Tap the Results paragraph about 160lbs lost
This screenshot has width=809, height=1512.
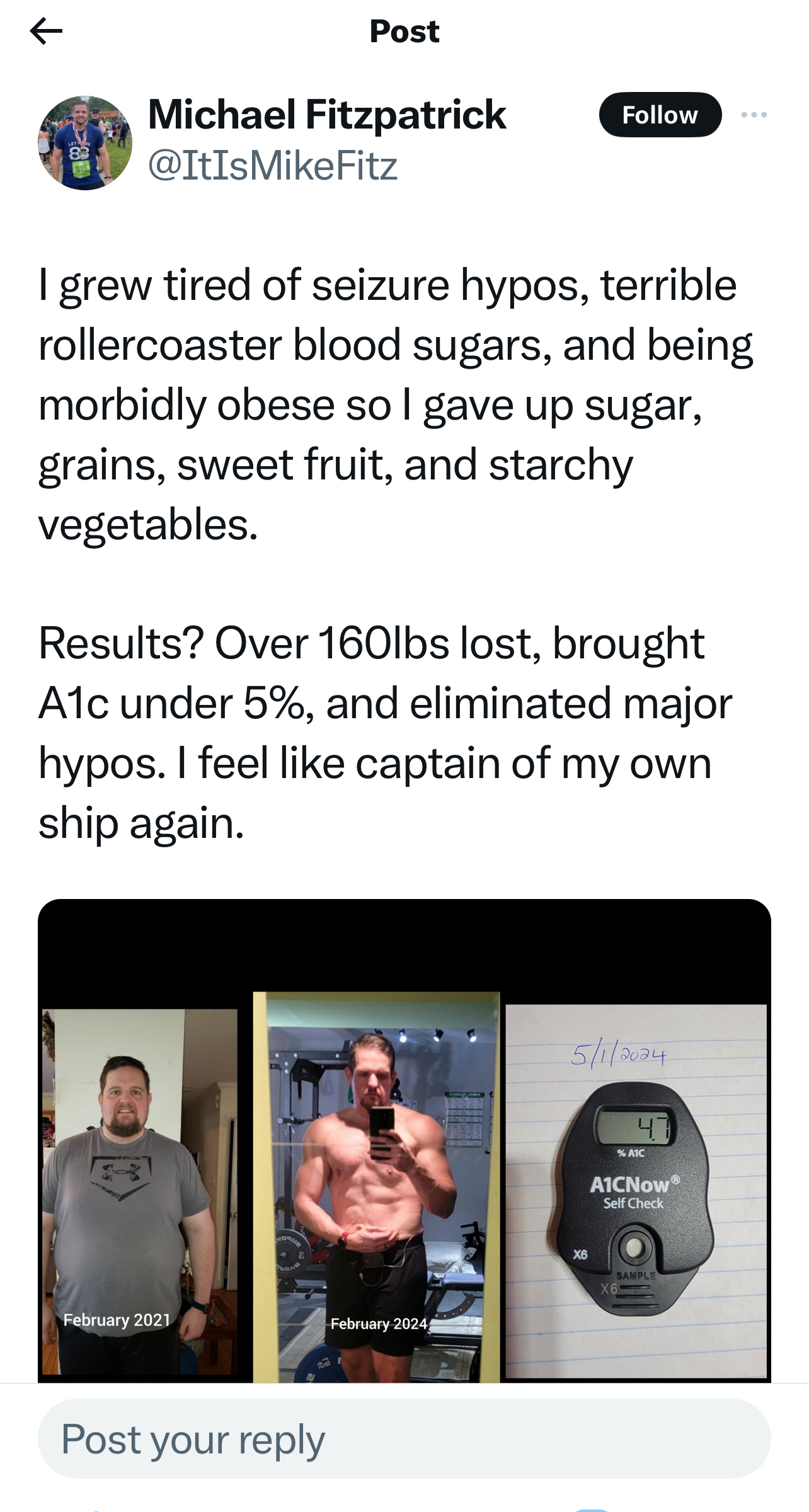pos(384,733)
